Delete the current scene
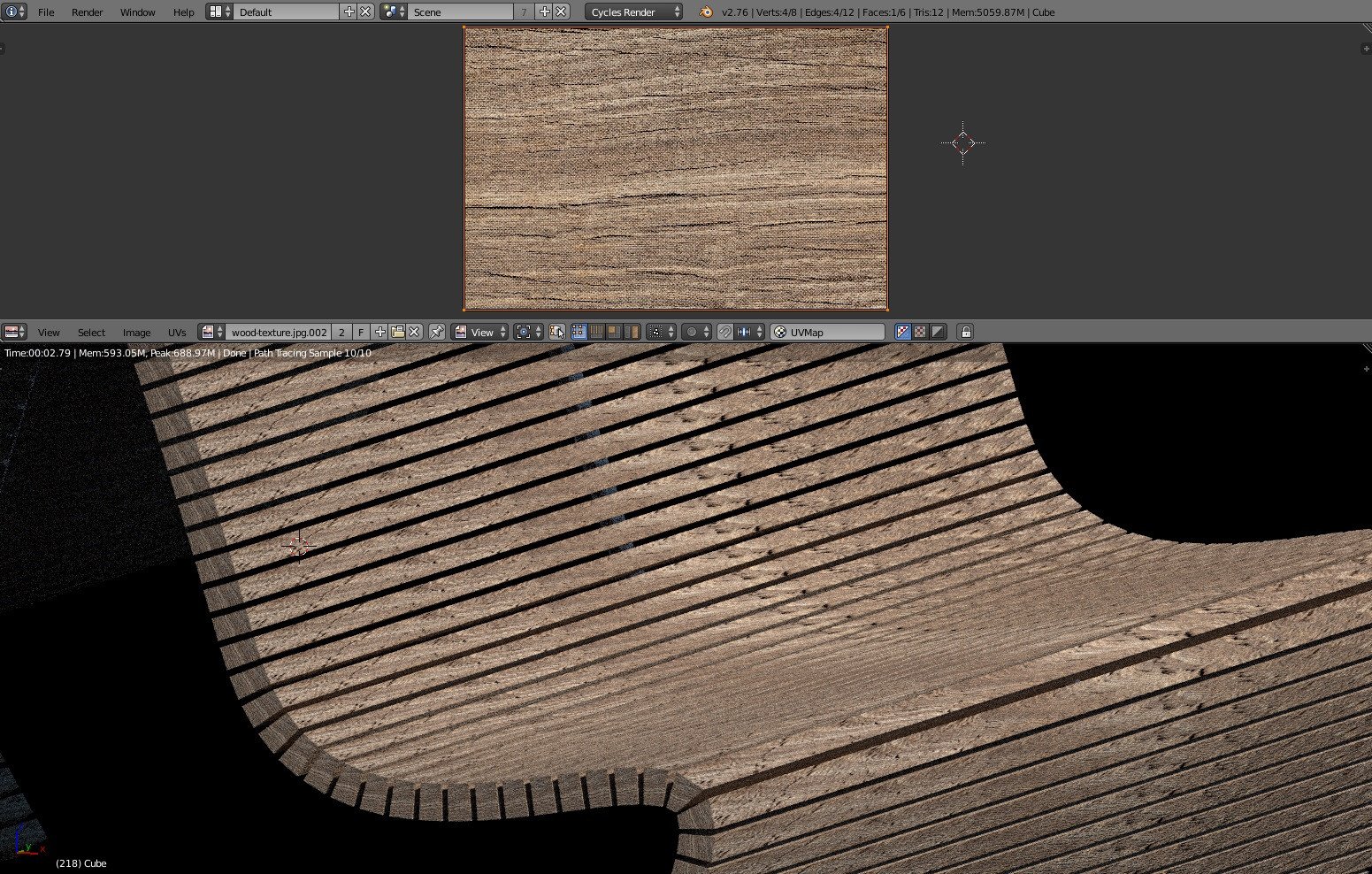Viewport: 1372px width, 874px height. (x=561, y=11)
